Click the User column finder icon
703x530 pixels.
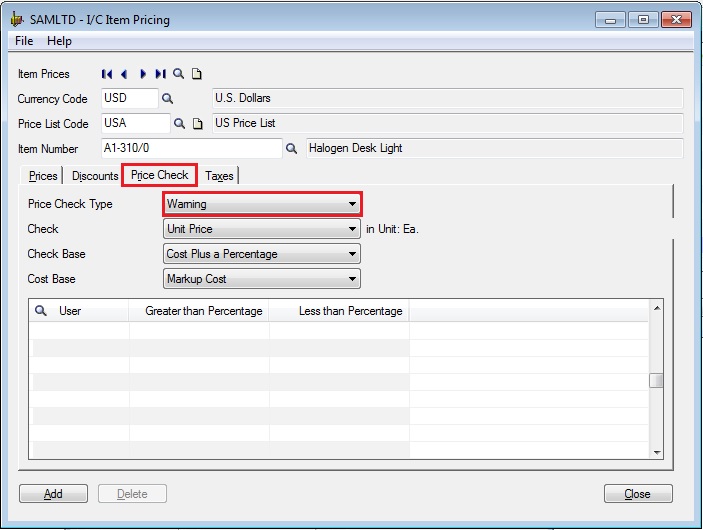pyautogui.click(x=41, y=311)
